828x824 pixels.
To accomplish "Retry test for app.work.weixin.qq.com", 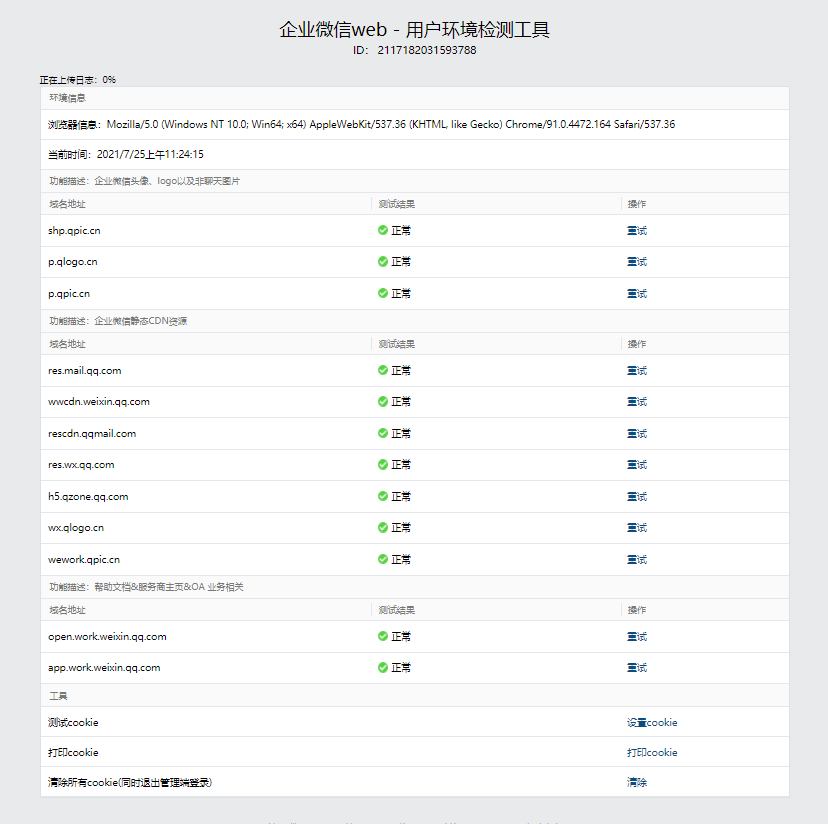I will (x=637, y=667).
